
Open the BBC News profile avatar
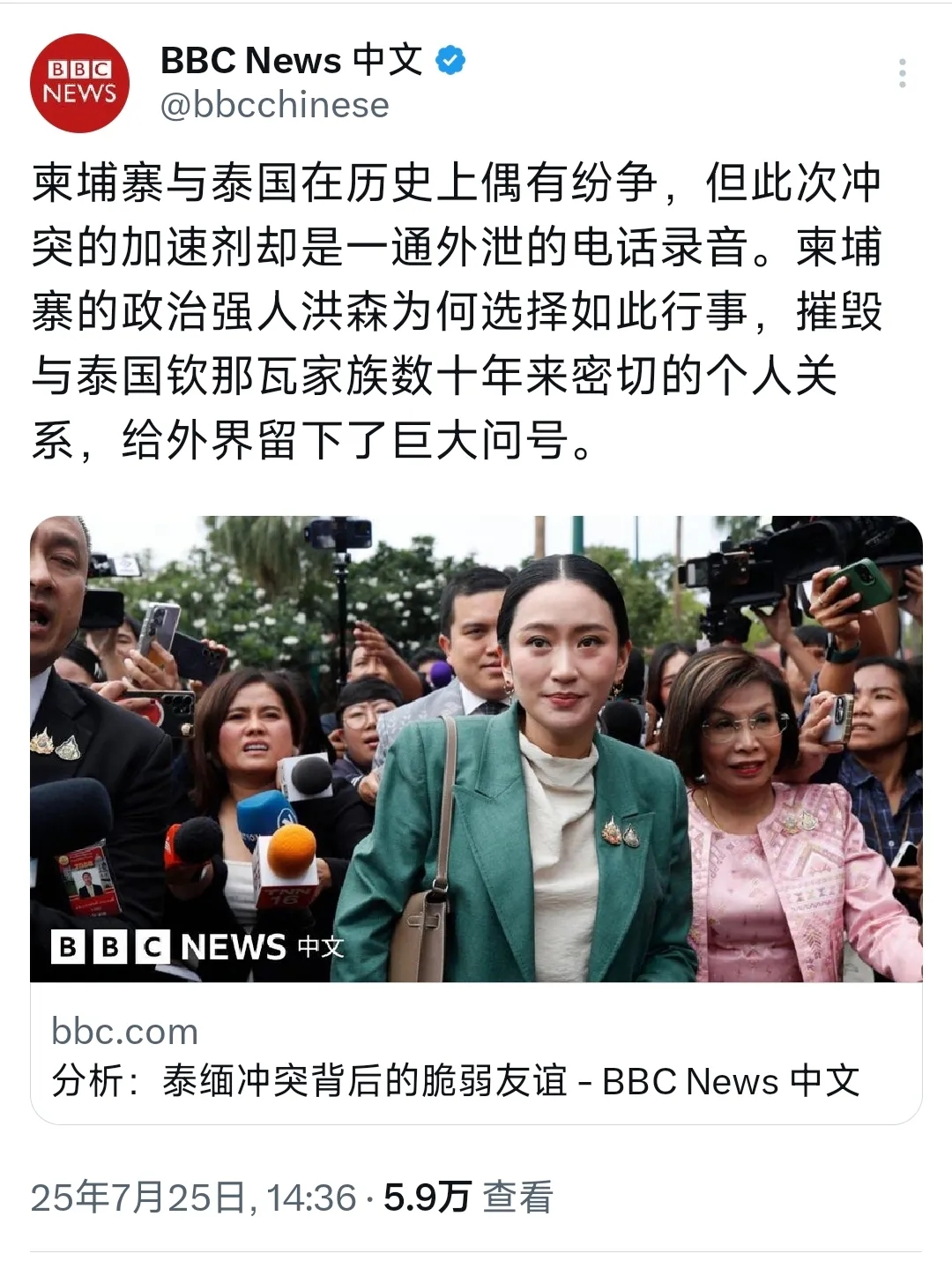click(79, 83)
